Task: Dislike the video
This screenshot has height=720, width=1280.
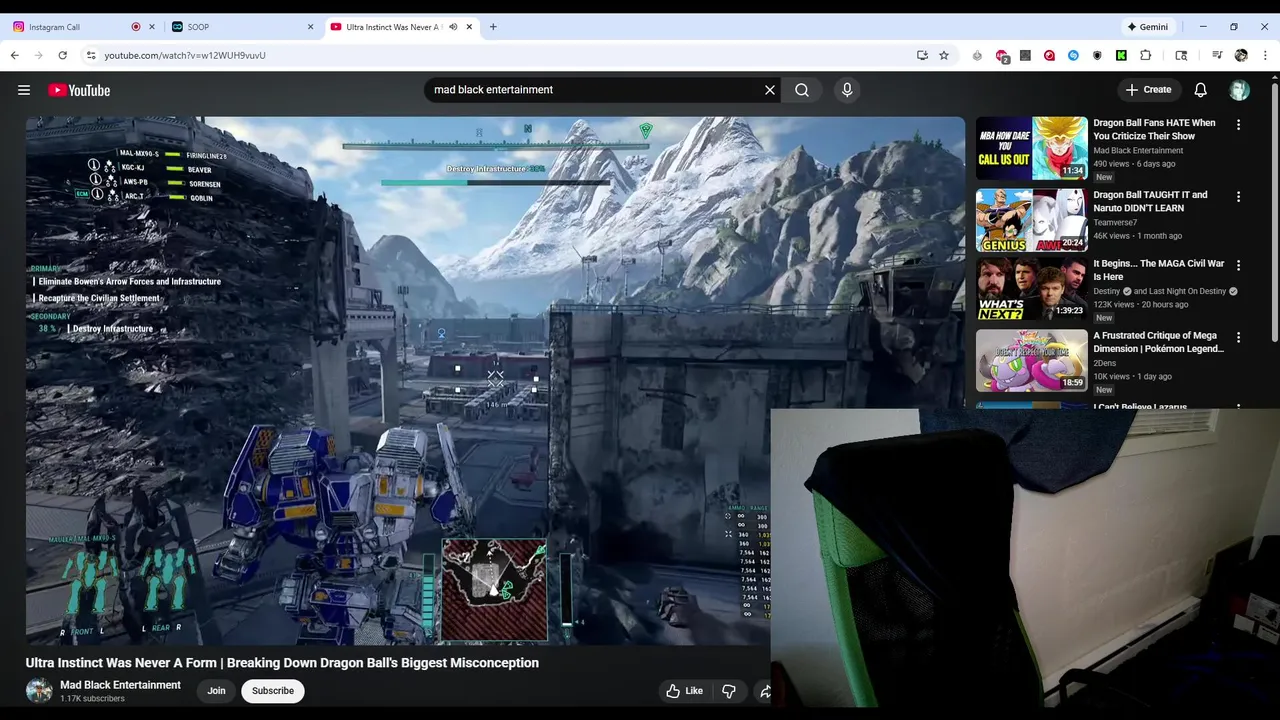Action: tap(729, 691)
